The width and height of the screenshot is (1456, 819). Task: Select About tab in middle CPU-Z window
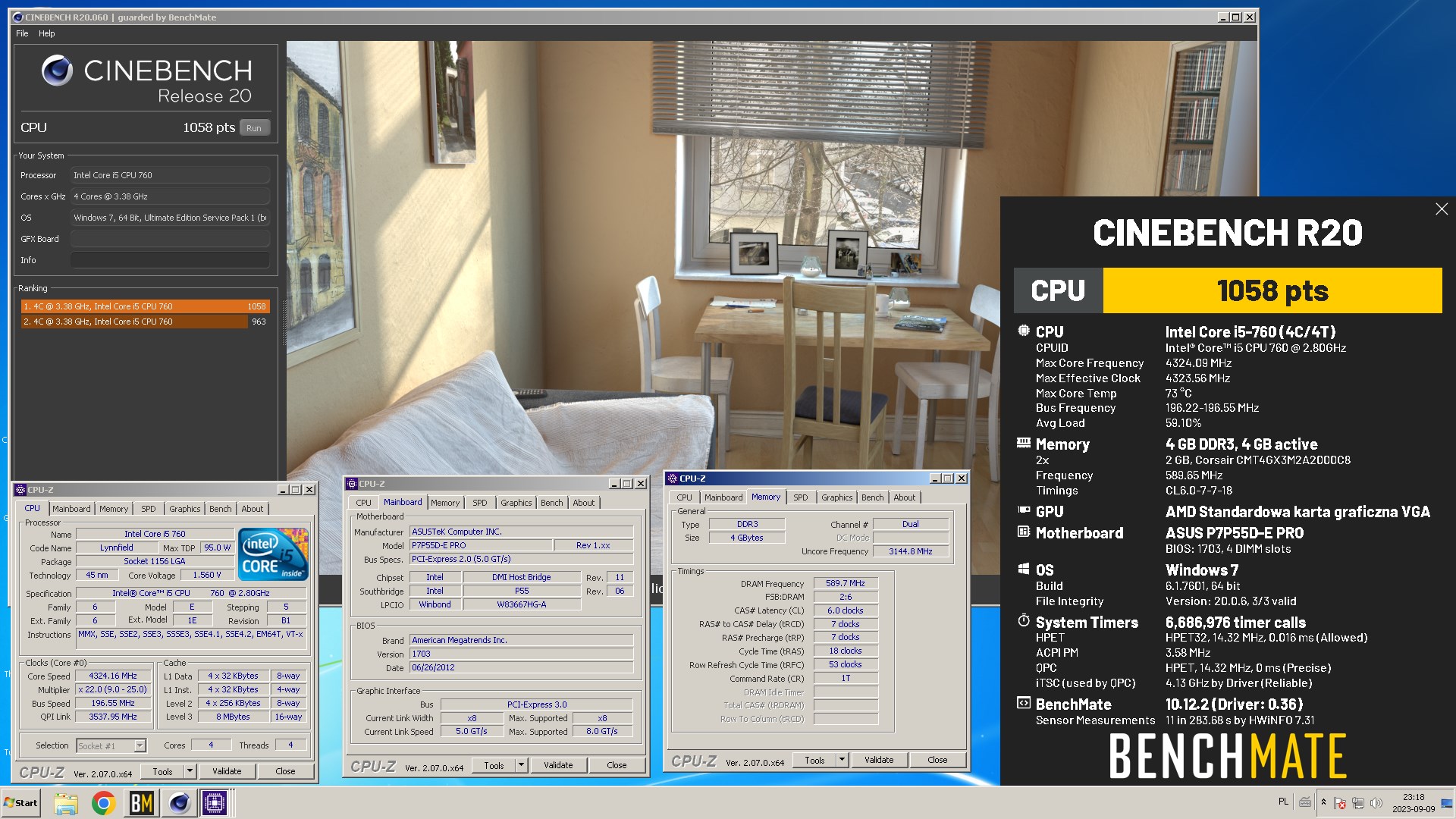click(x=584, y=503)
